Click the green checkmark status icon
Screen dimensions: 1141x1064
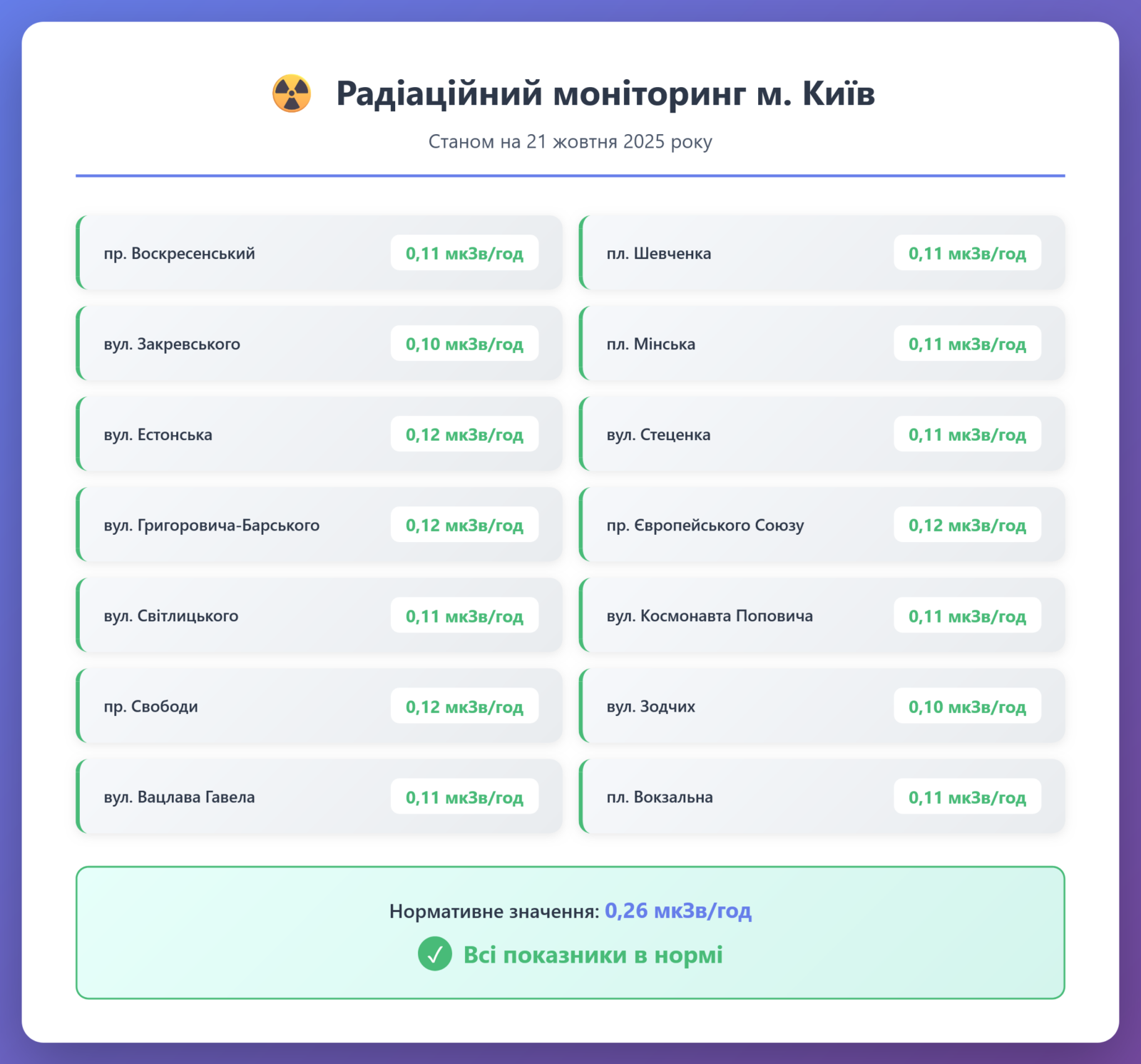434,954
